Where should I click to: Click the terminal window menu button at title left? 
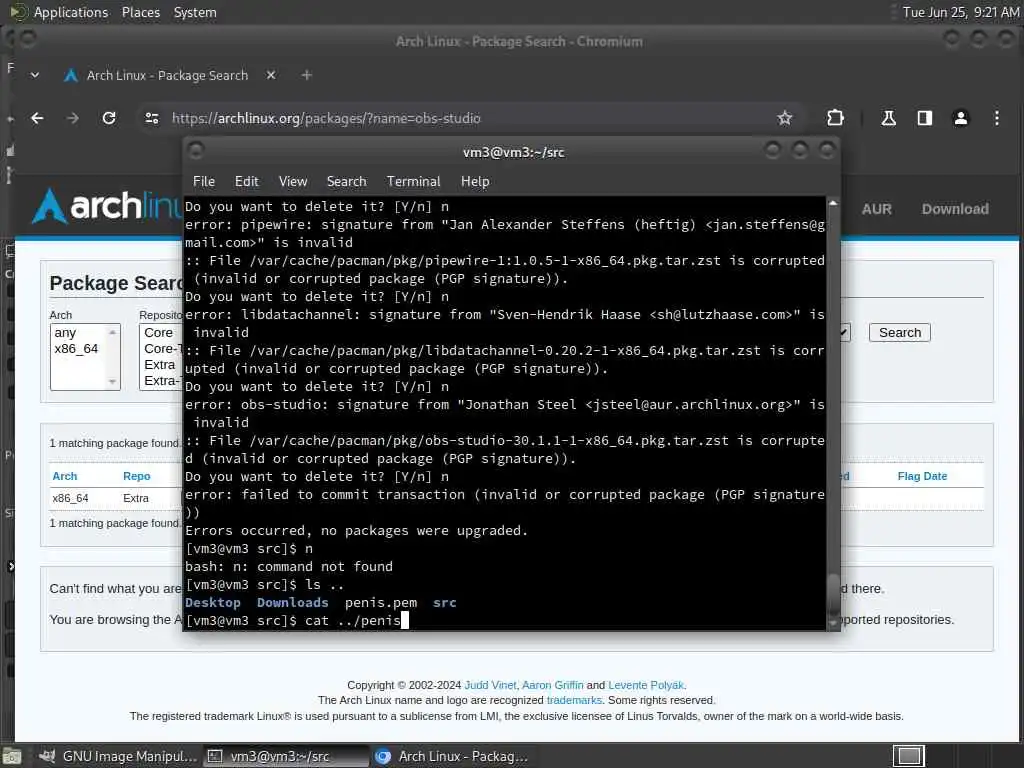click(x=196, y=152)
